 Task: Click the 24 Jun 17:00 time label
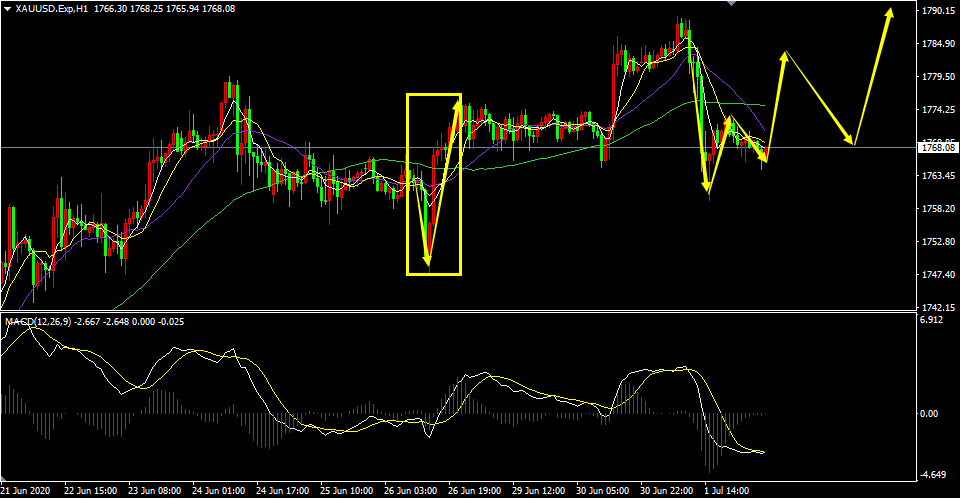click(282, 491)
